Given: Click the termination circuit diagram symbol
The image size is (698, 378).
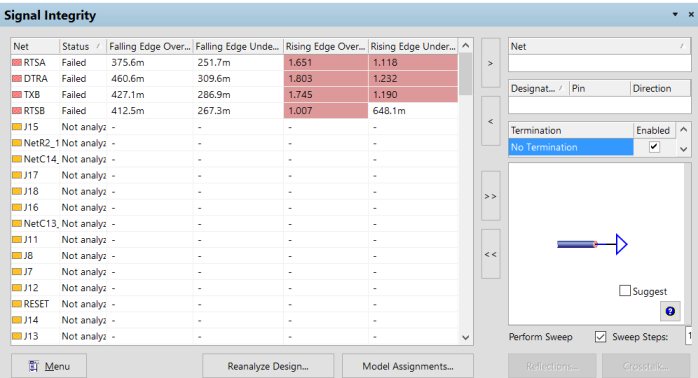Looking at the screenshot, I should click(x=592, y=244).
